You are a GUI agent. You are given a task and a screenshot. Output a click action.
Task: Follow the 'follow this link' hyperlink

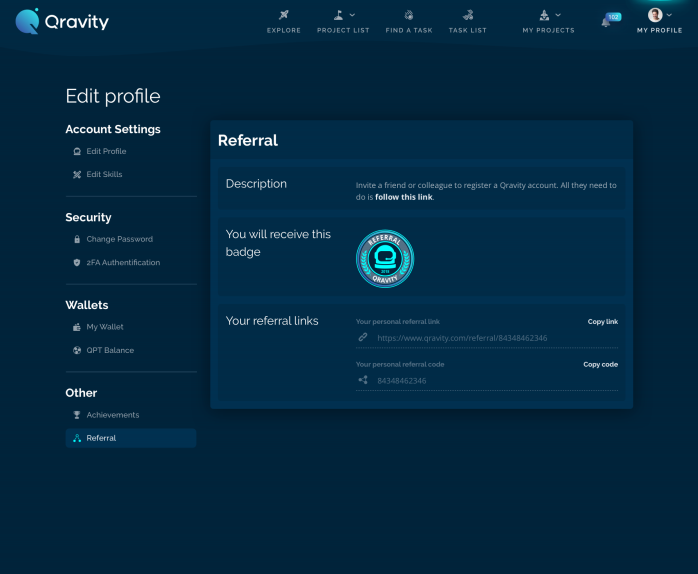(x=404, y=197)
